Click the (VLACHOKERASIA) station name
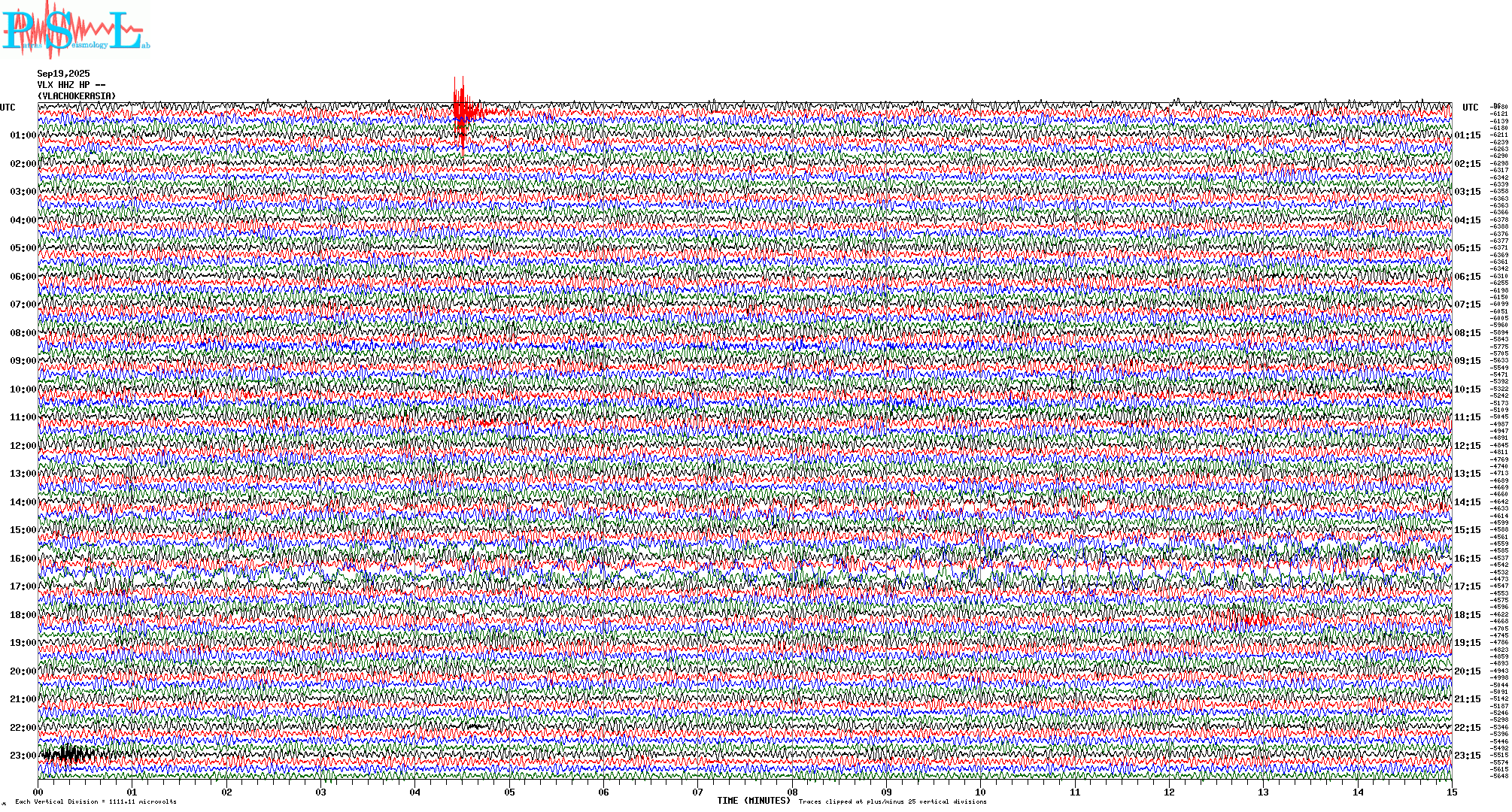 tap(77, 96)
